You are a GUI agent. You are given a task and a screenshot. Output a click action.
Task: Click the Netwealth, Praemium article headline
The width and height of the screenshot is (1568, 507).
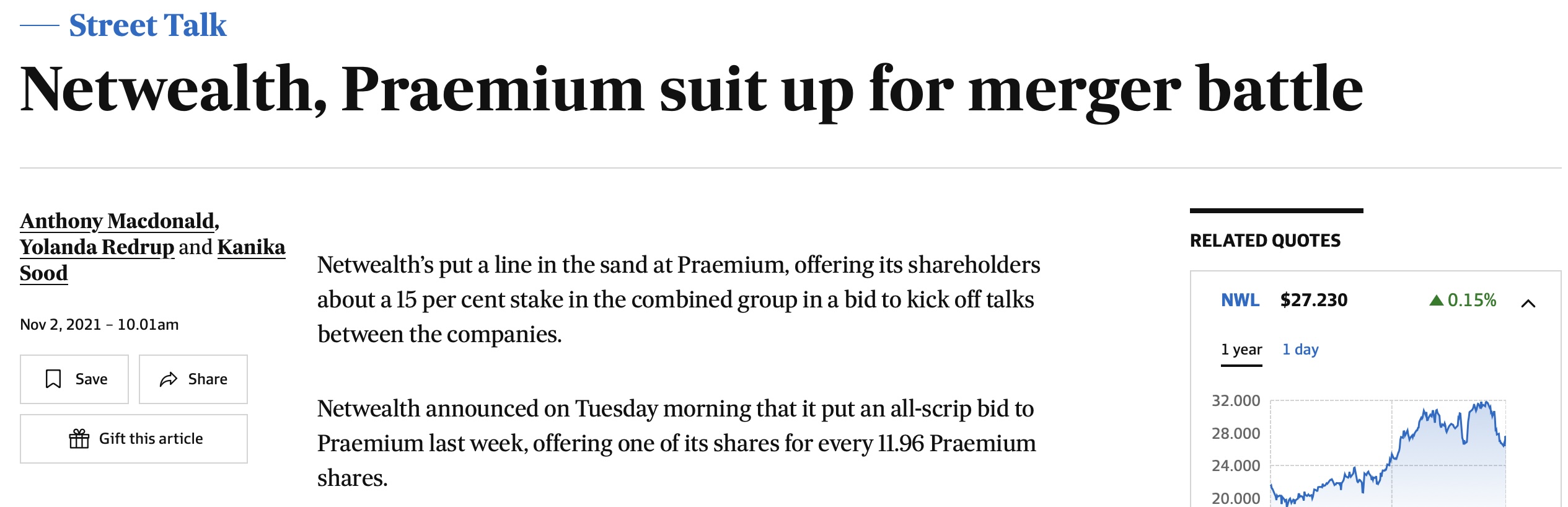(x=691, y=90)
